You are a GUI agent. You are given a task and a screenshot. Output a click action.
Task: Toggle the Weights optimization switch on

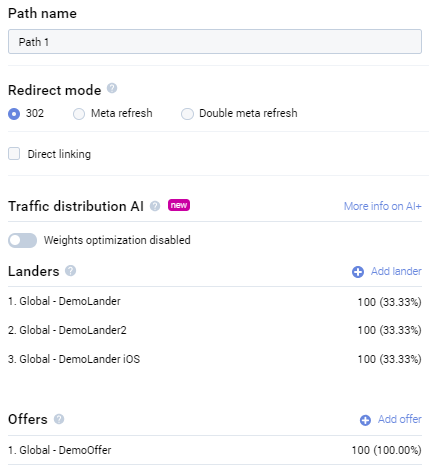22,240
